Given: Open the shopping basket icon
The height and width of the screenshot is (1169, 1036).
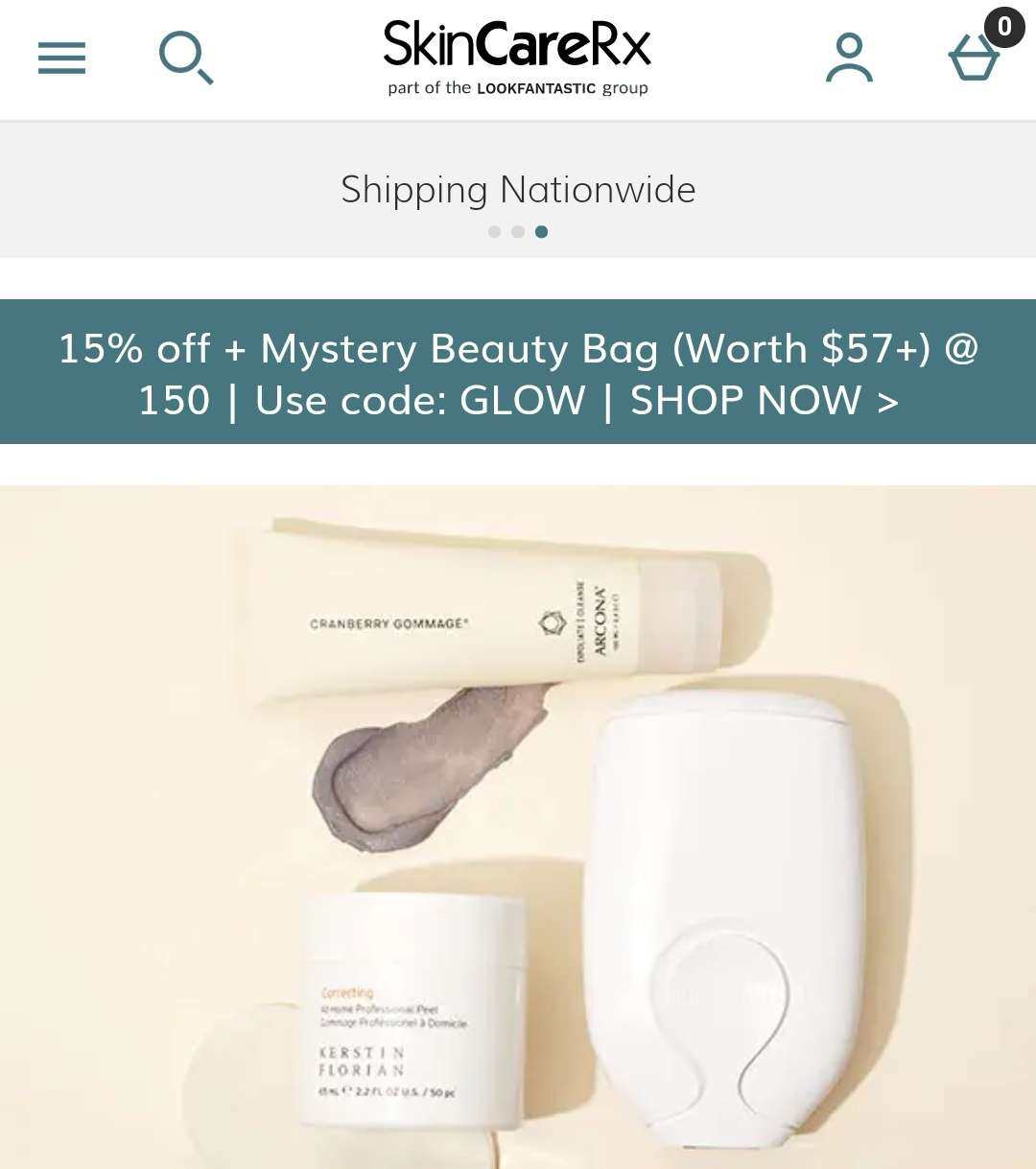Looking at the screenshot, I should coord(974,58).
